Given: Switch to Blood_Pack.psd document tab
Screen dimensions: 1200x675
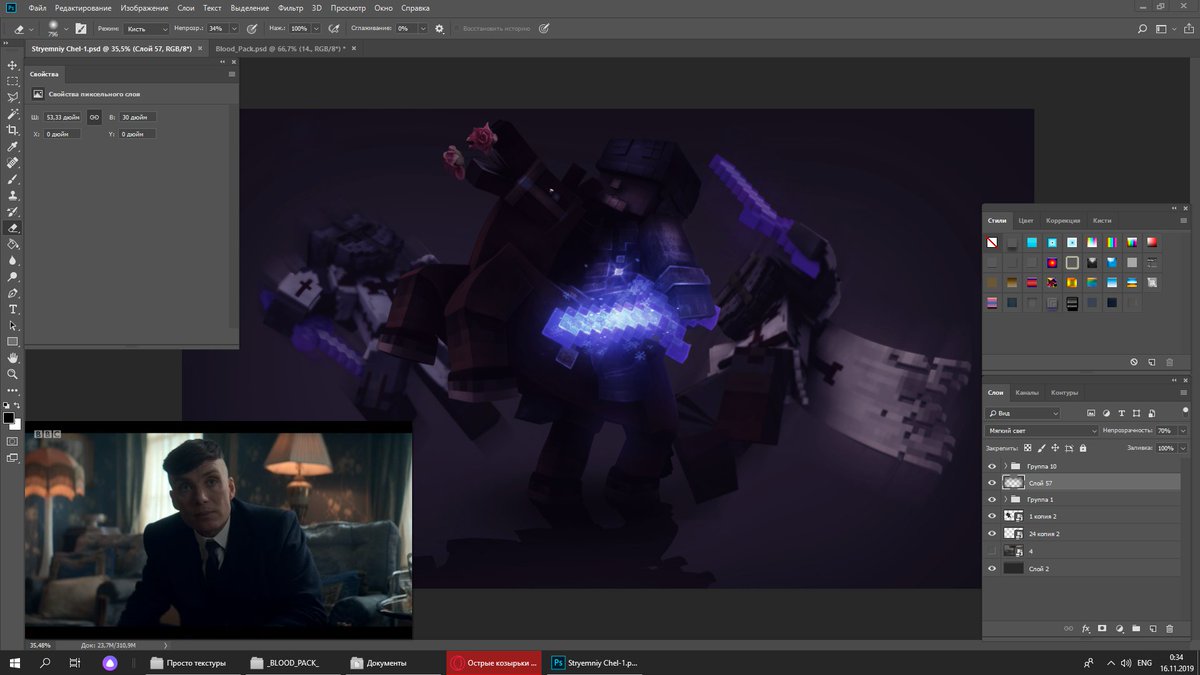Looking at the screenshot, I should pyautogui.click(x=278, y=48).
